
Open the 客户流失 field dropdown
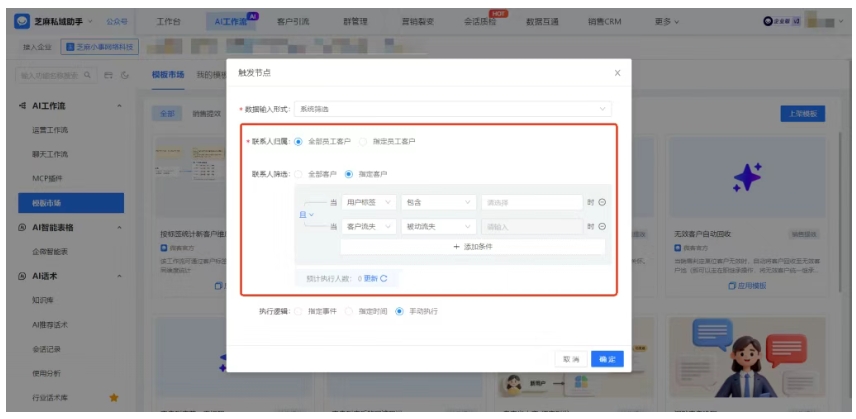coord(368,227)
